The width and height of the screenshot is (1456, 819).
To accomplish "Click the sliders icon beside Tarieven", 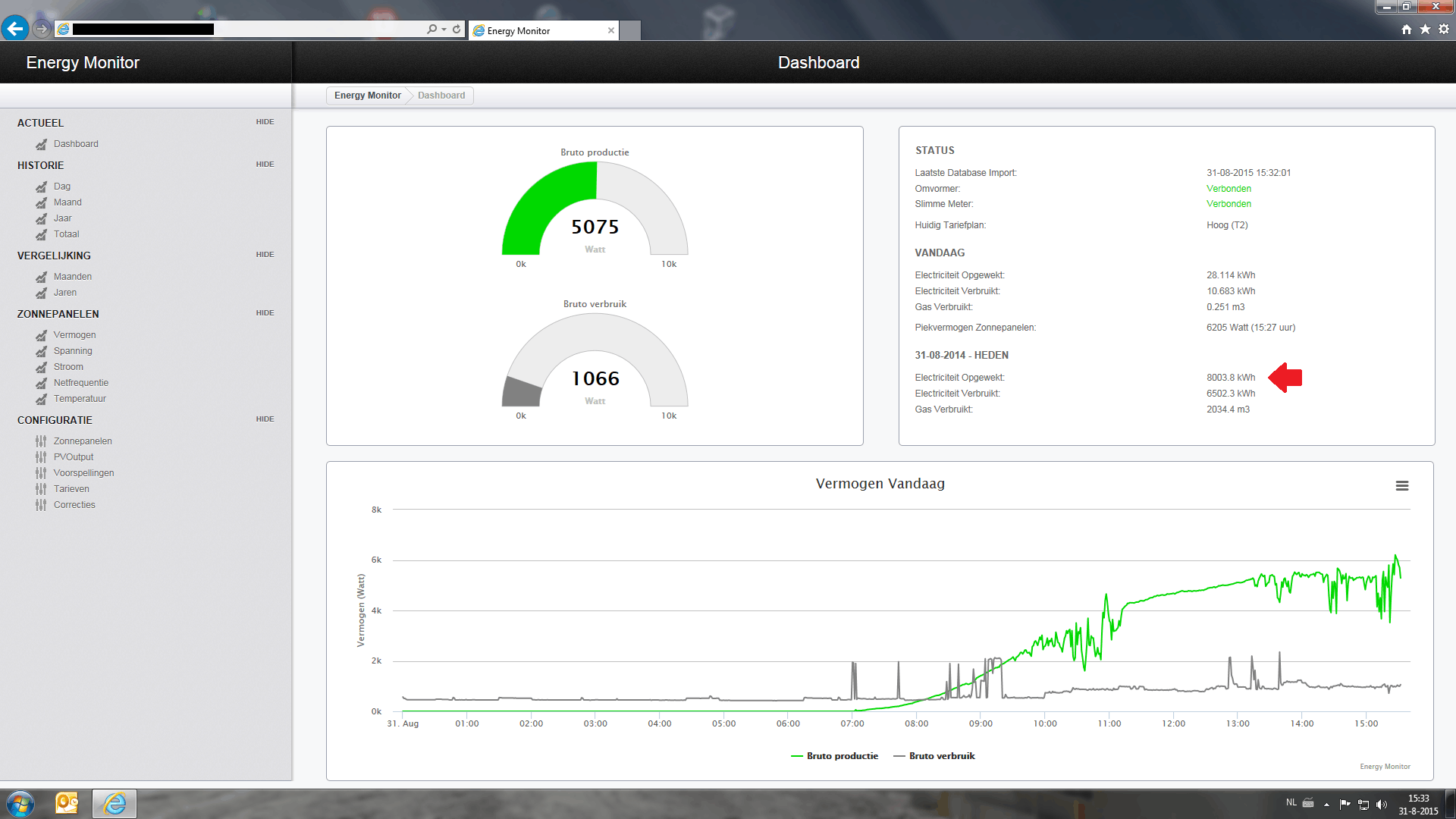I will pyautogui.click(x=41, y=489).
